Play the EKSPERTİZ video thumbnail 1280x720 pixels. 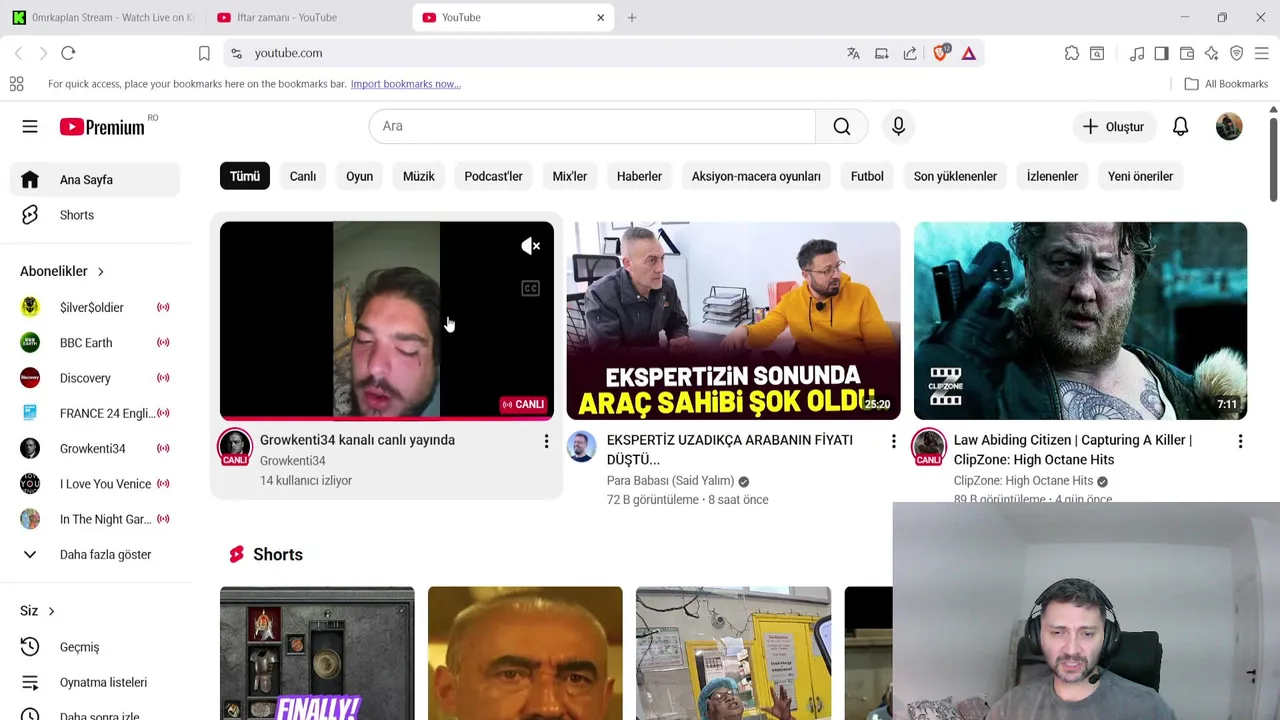coord(733,321)
